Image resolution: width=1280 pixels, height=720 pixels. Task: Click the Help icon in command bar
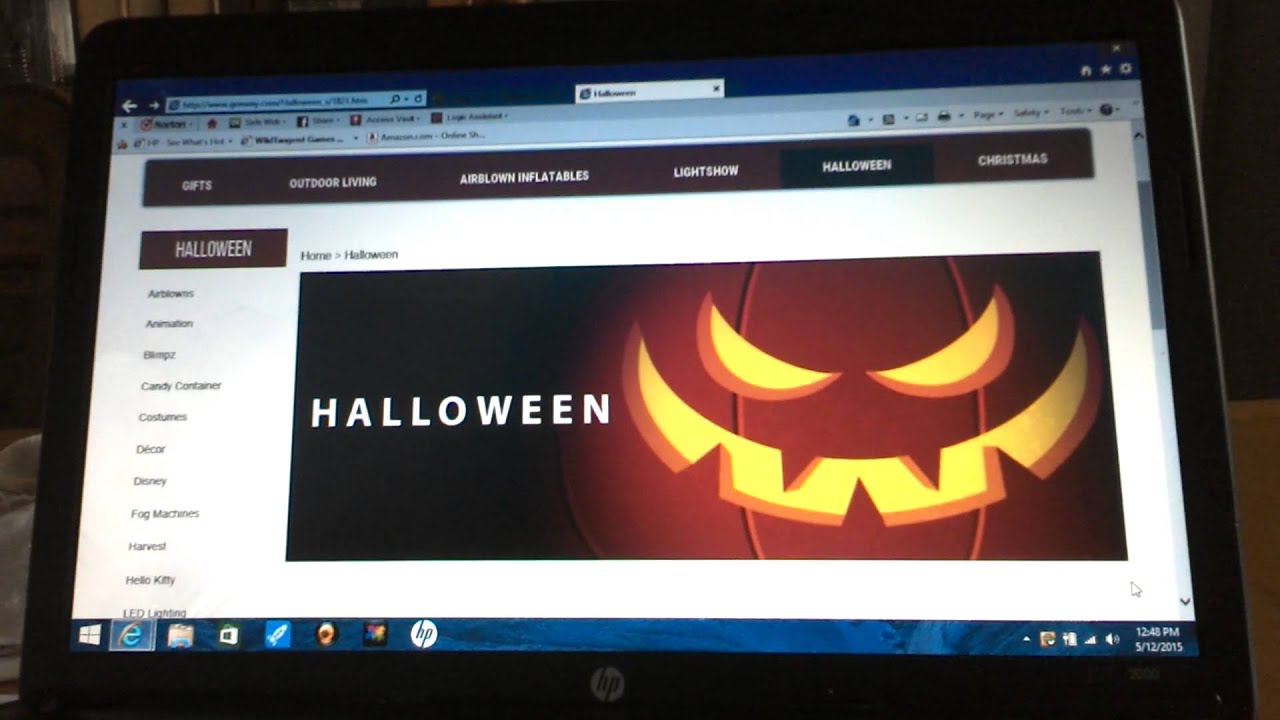click(1106, 109)
